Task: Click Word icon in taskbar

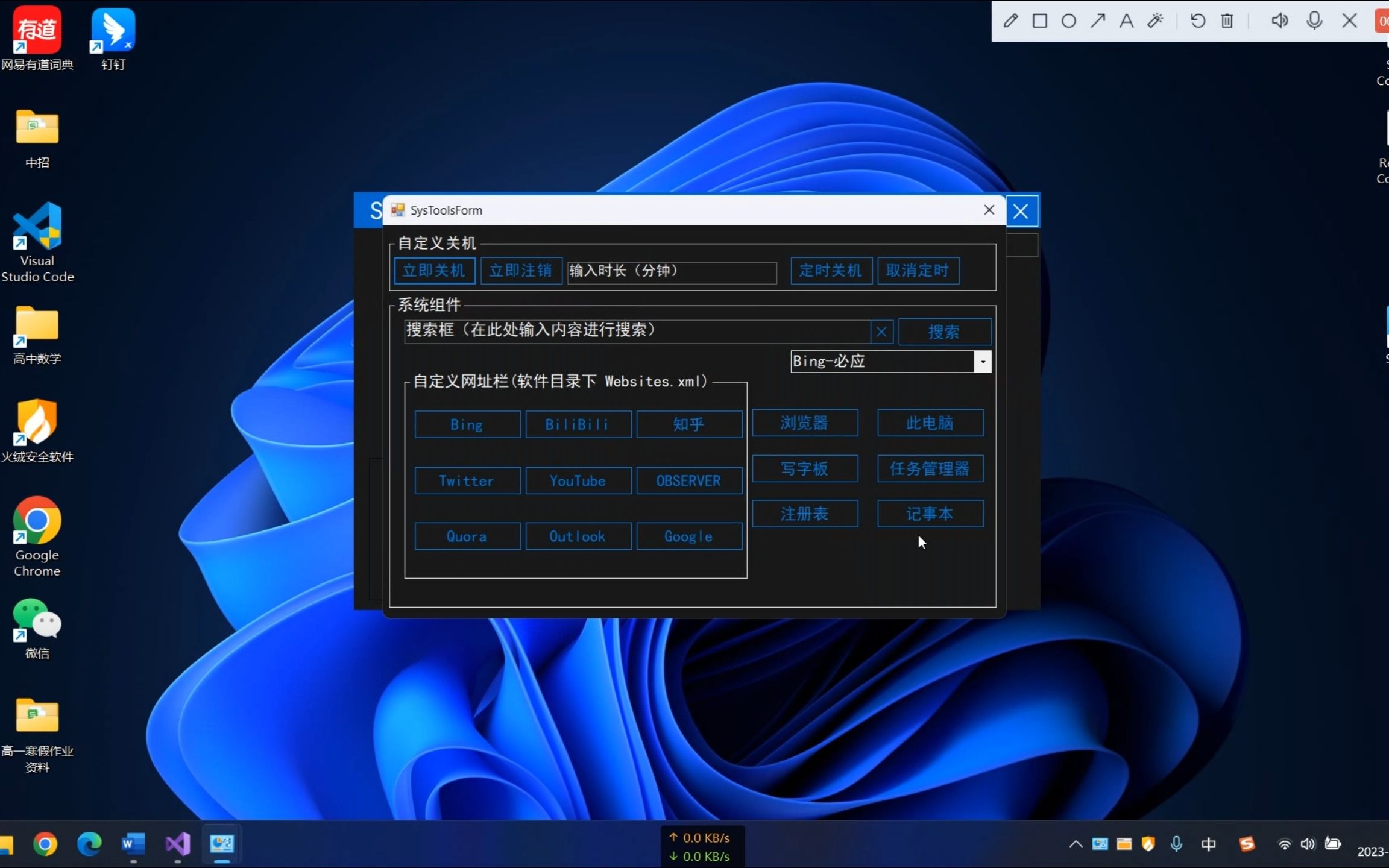Action: (133, 844)
